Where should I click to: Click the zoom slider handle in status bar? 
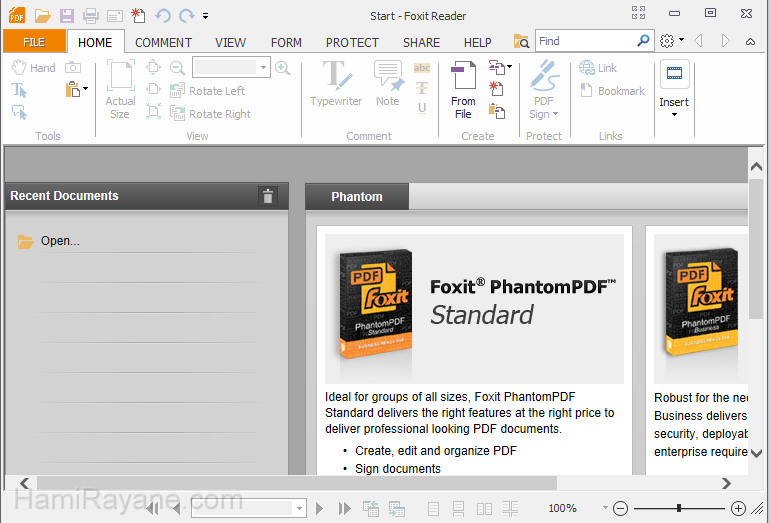pyautogui.click(x=679, y=508)
